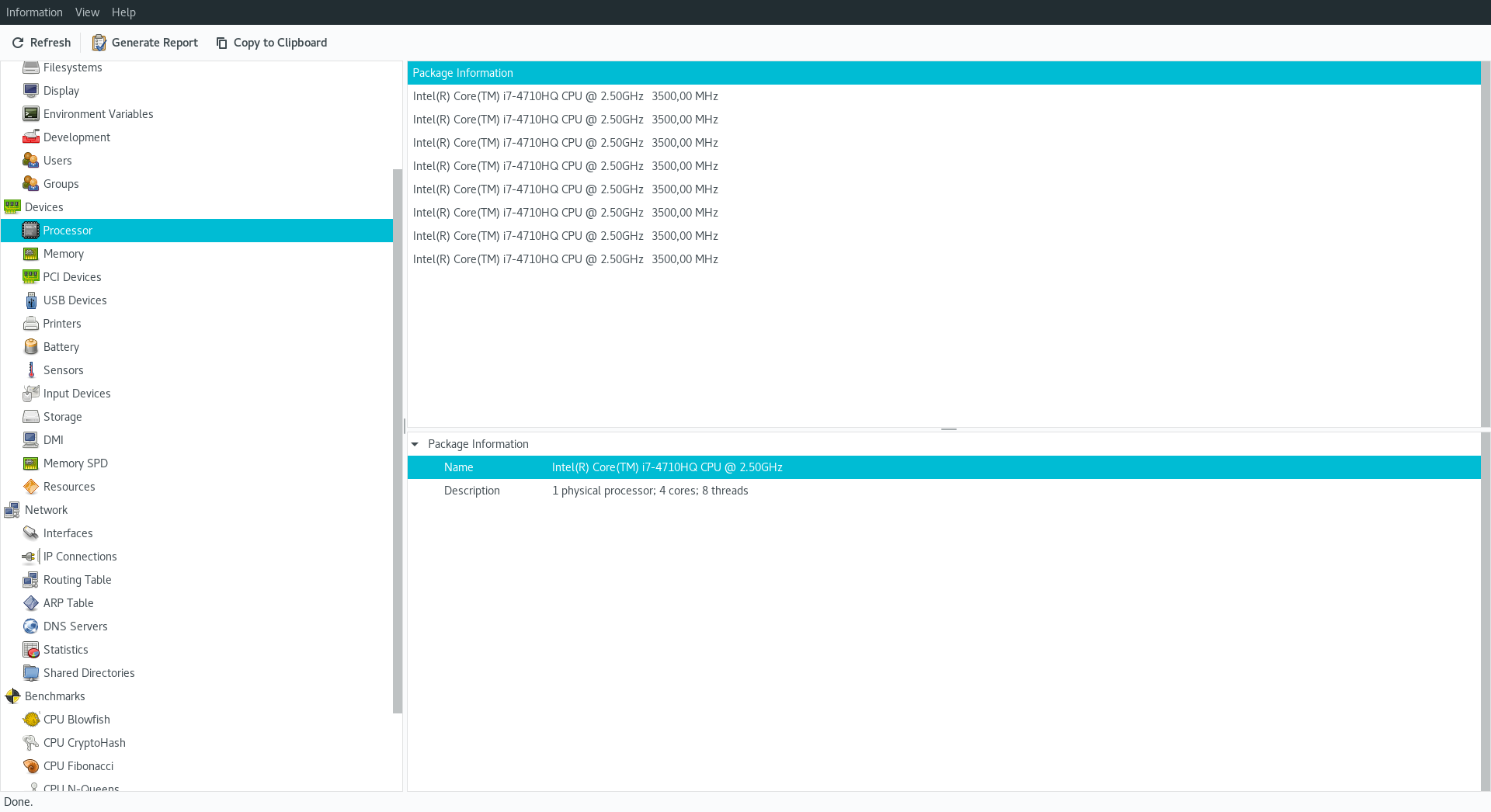The height and width of the screenshot is (812, 1491).
Task: Click the Memory chip icon
Action: pos(31,254)
